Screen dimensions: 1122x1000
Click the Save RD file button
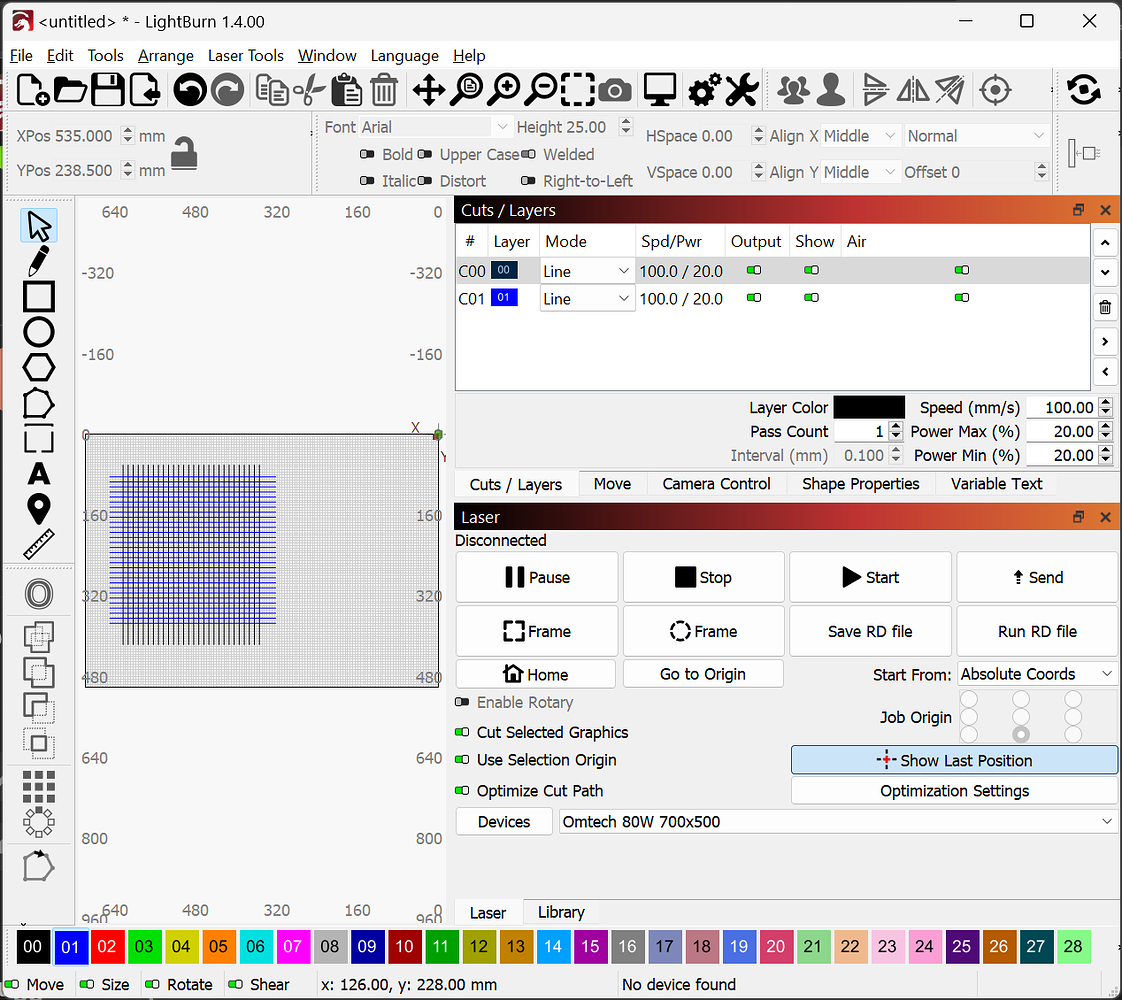click(x=870, y=631)
